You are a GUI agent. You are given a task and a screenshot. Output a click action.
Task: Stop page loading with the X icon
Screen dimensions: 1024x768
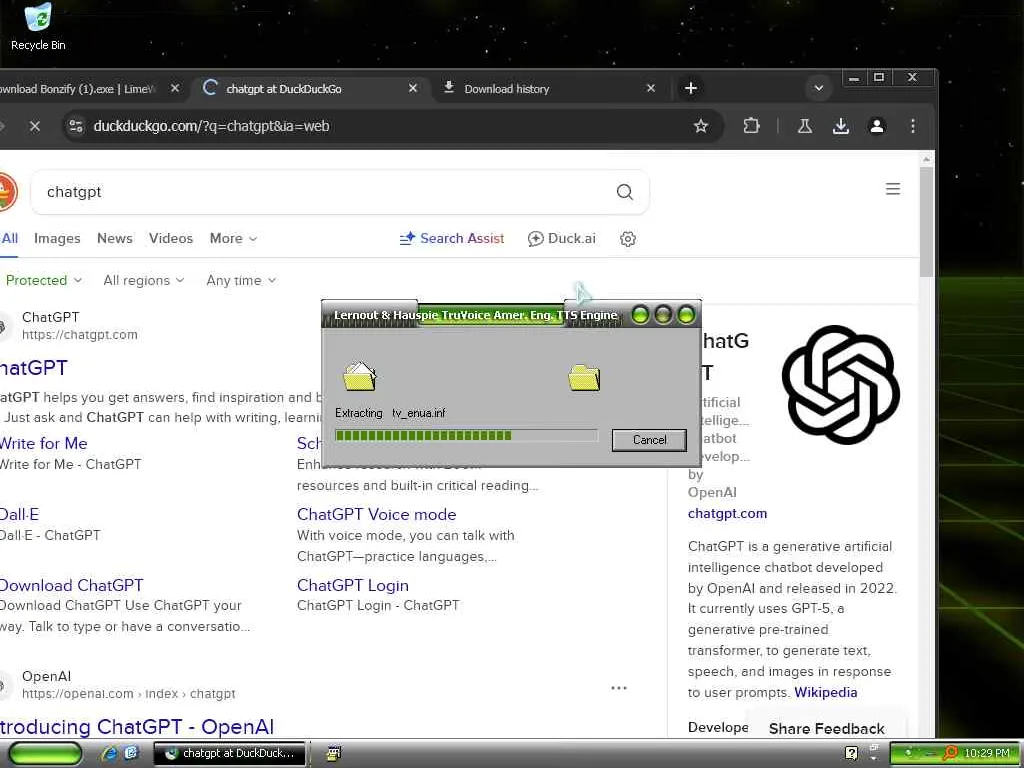coord(35,126)
